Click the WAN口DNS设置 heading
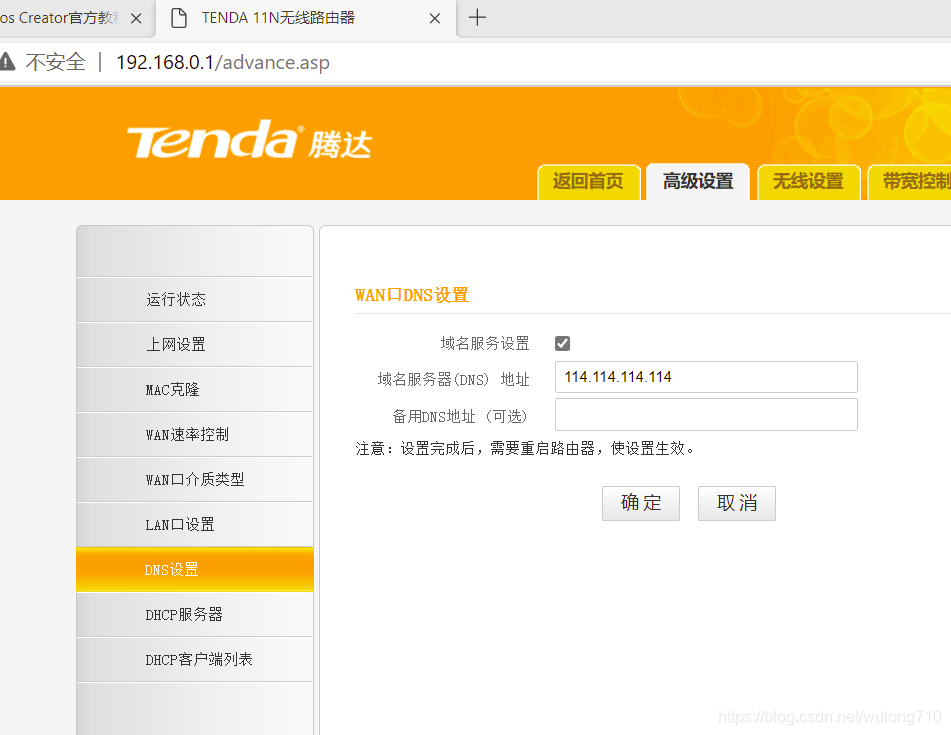951x735 pixels. (x=412, y=295)
